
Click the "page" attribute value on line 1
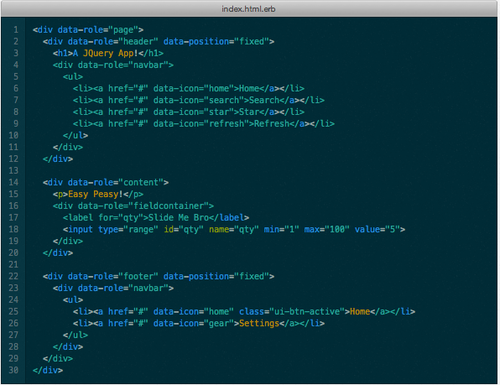[123, 30]
